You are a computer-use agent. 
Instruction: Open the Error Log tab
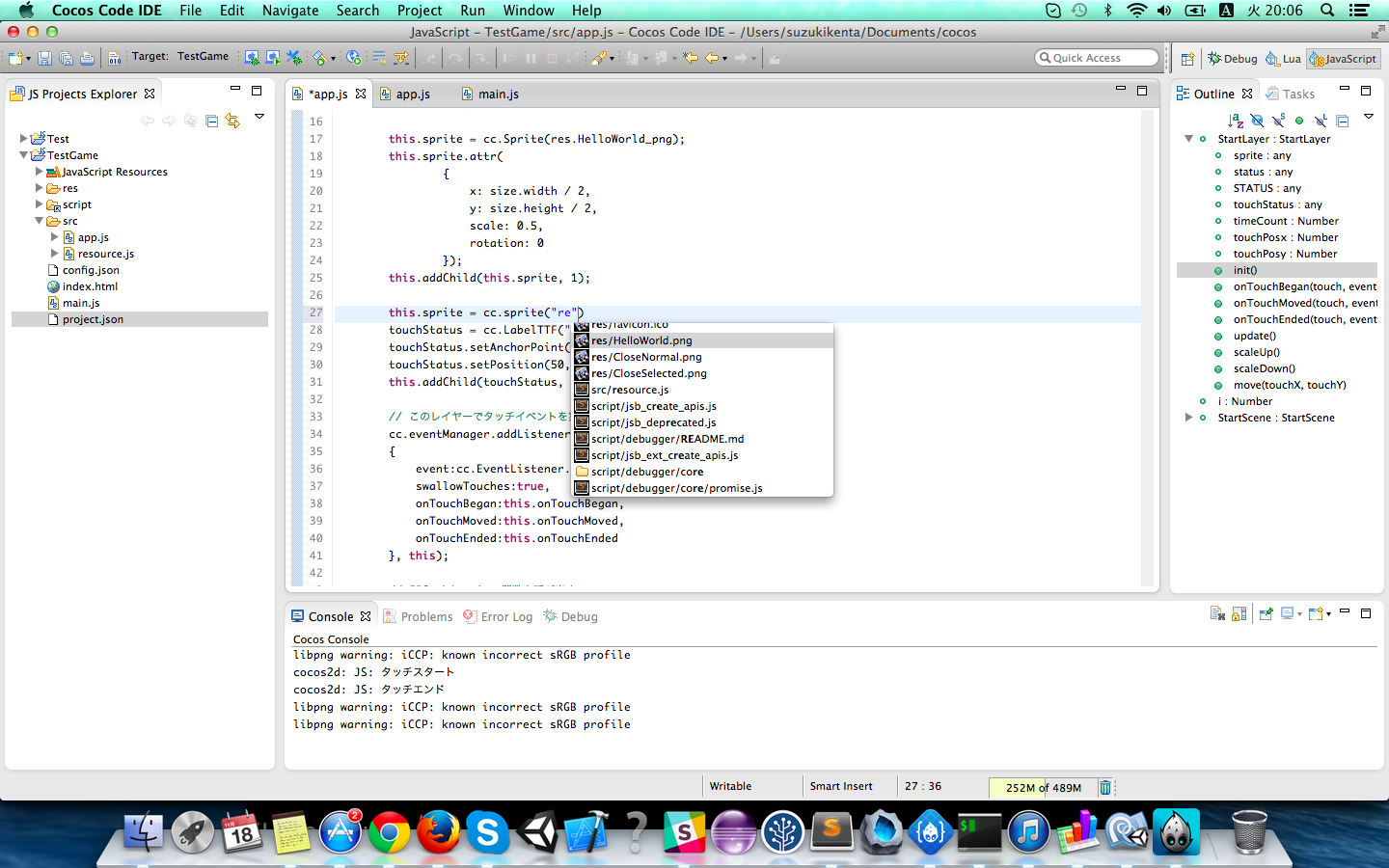498,616
